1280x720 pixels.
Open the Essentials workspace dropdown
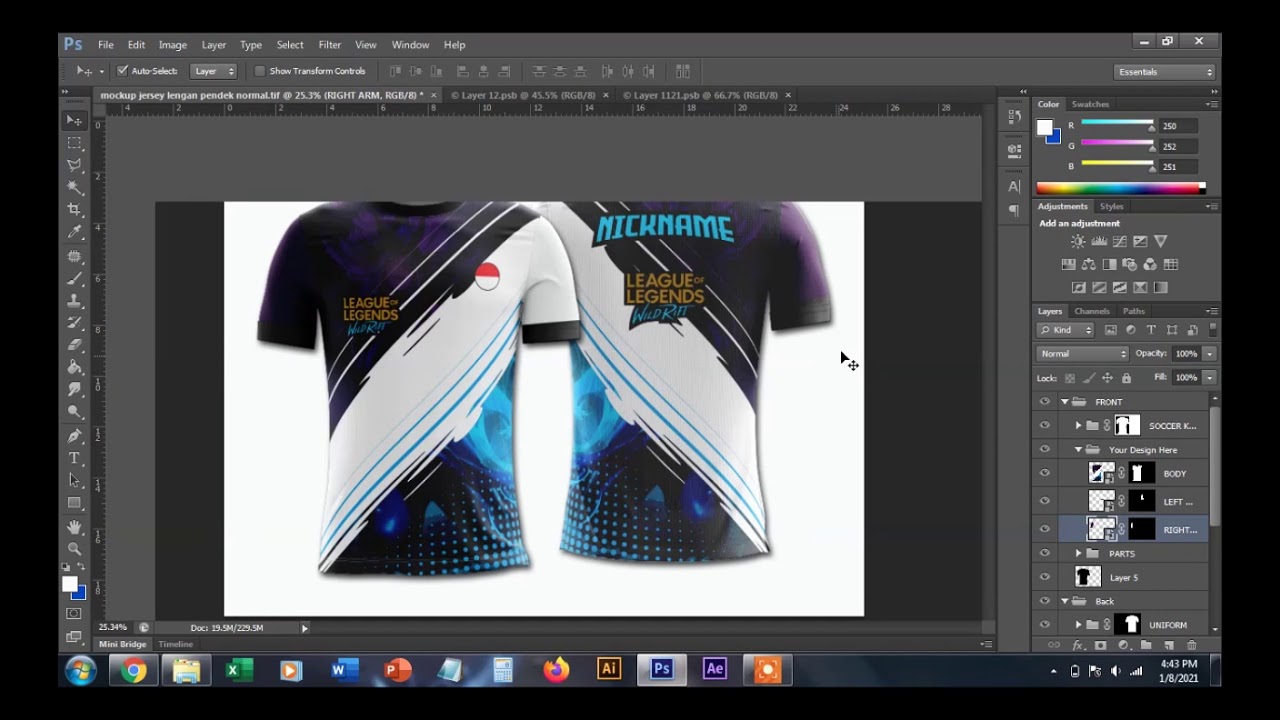pos(1165,72)
